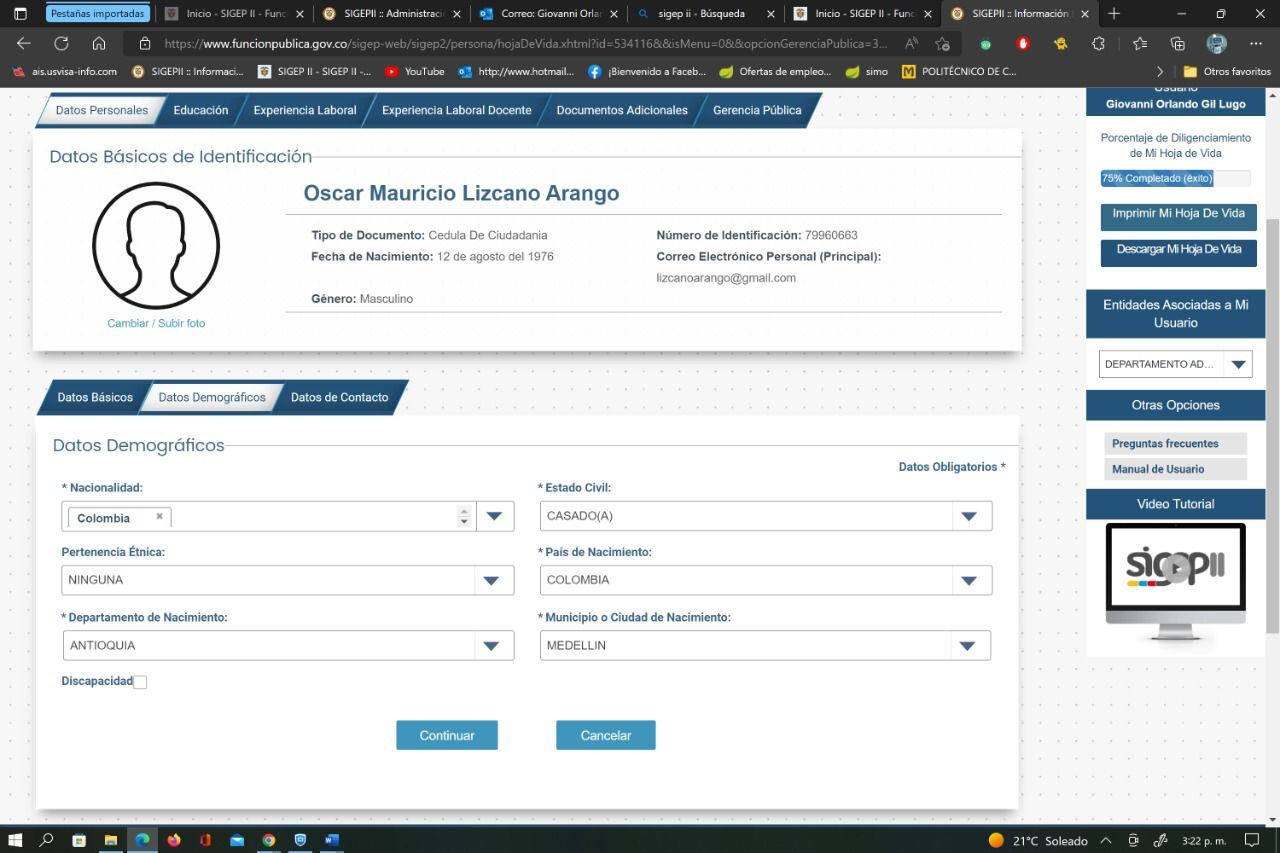Open the Datos de Contacto tab
Image resolution: width=1280 pixels, height=853 pixels.
[x=339, y=397]
